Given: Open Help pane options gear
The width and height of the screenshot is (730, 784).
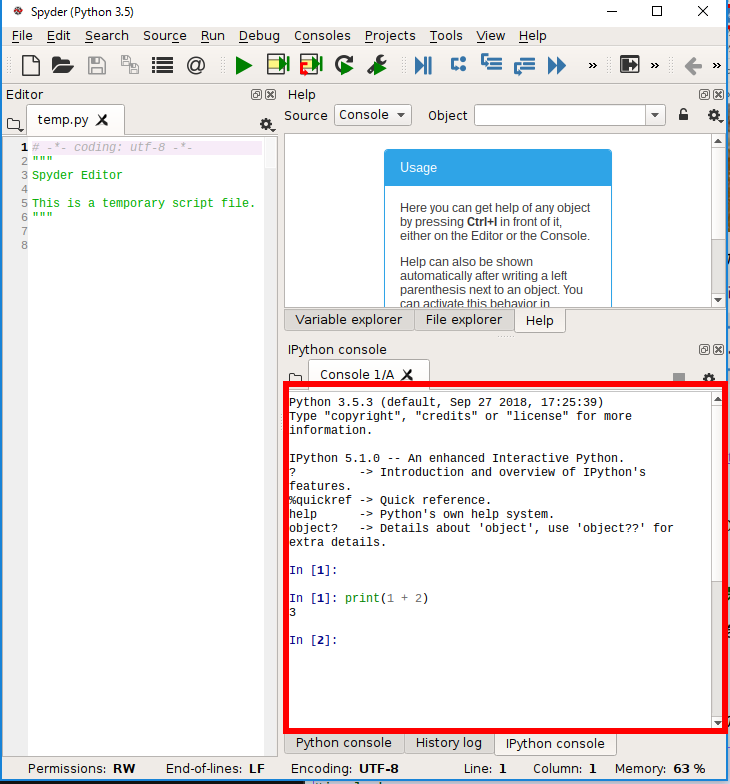Looking at the screenshot, I should (714, 116).
